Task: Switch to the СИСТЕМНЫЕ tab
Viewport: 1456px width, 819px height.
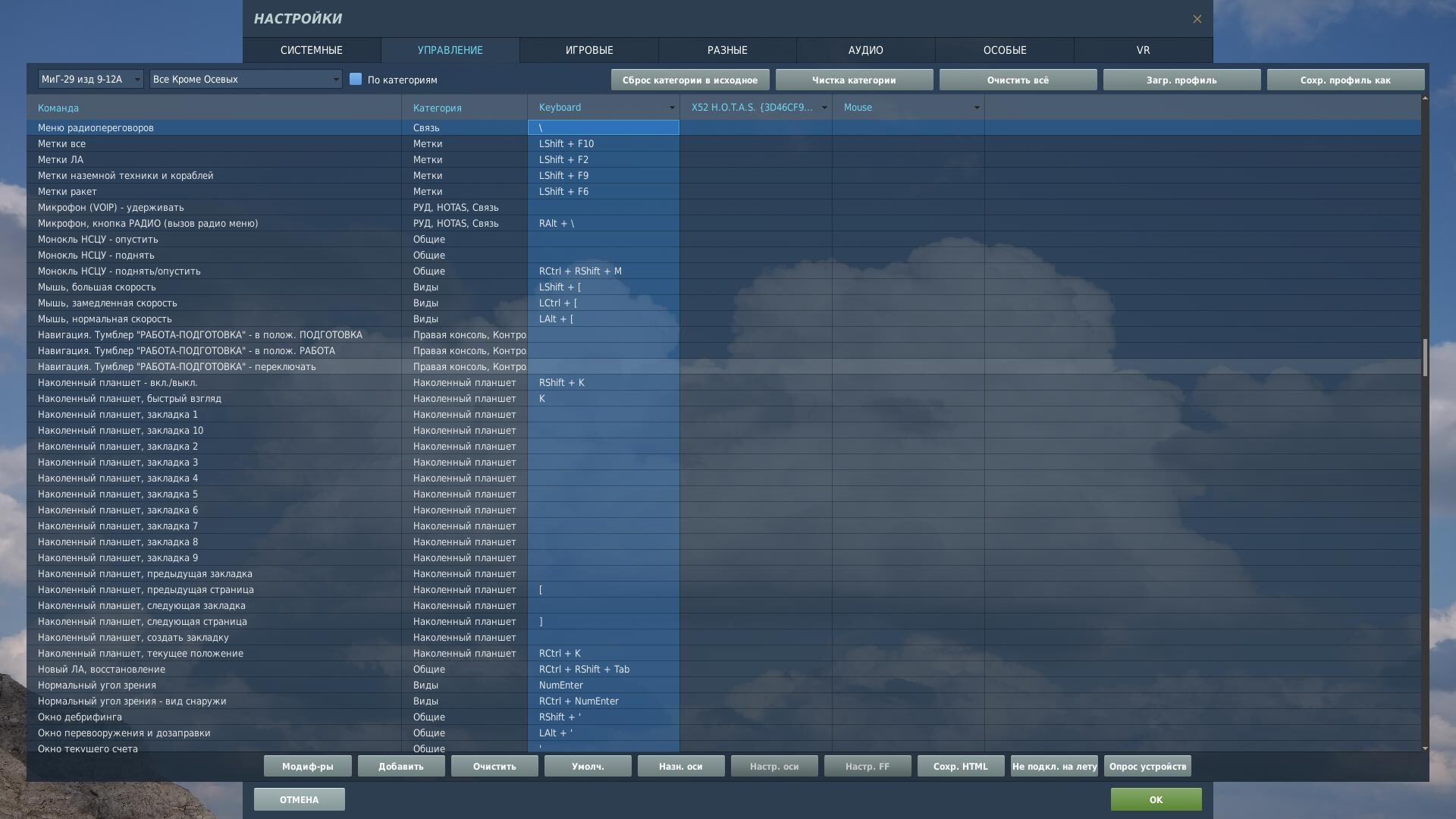Action: pyautogui.click(x=312, y=50)
